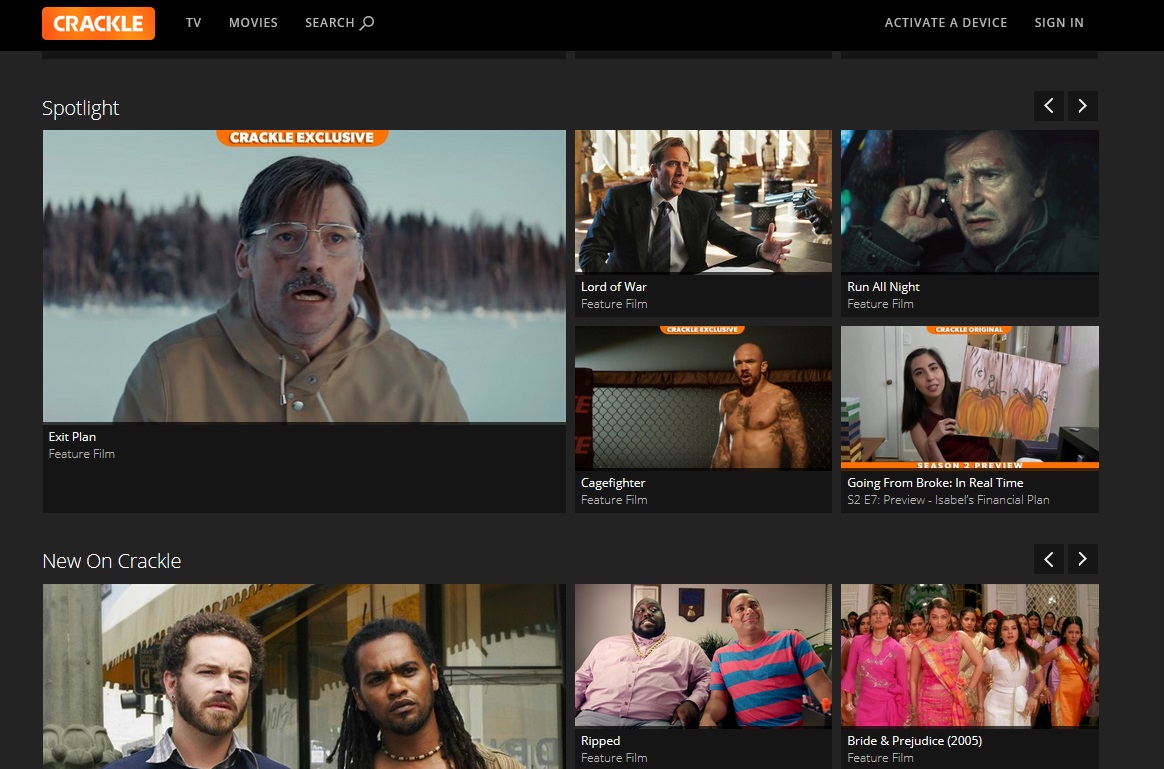Image resolution: width=1164 pixels, height=769 pixels.
Task: Select the Lord of War thumbnail
Action: pos(703,201)
